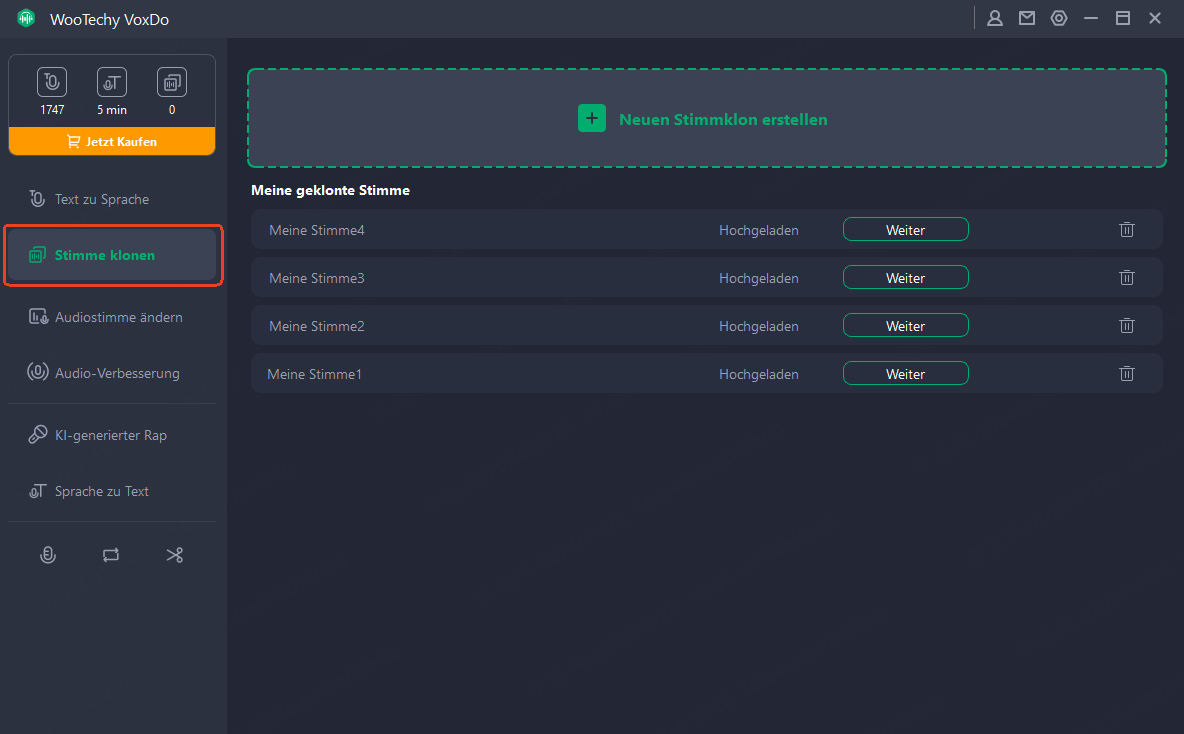Viewport: 1184px width, 734px height.
Task: Delete Meine Stimme4 with trash icon
Action: click(1127, 230)
